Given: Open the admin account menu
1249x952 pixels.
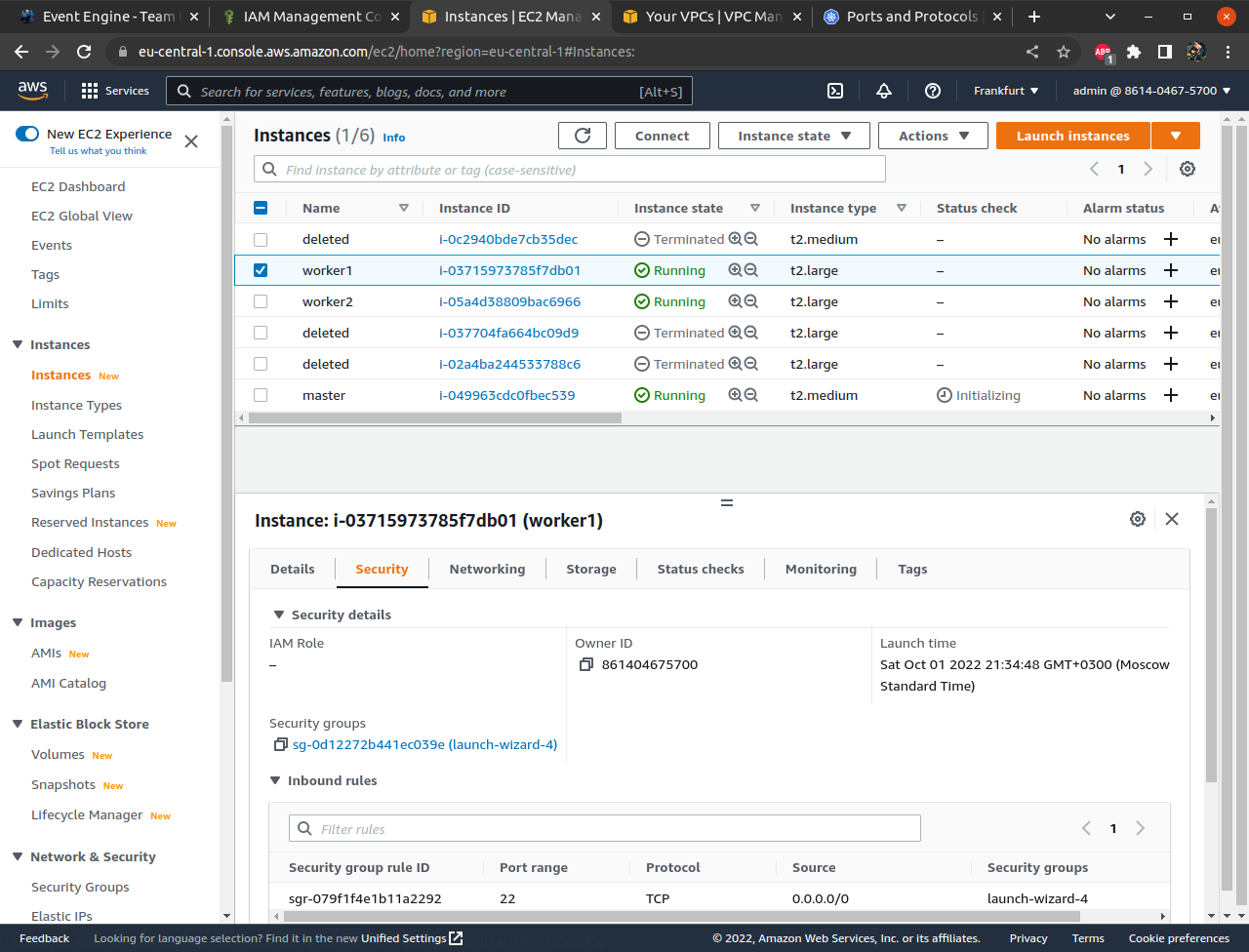Looking at the screenshot, I should tap(1151, 91).
